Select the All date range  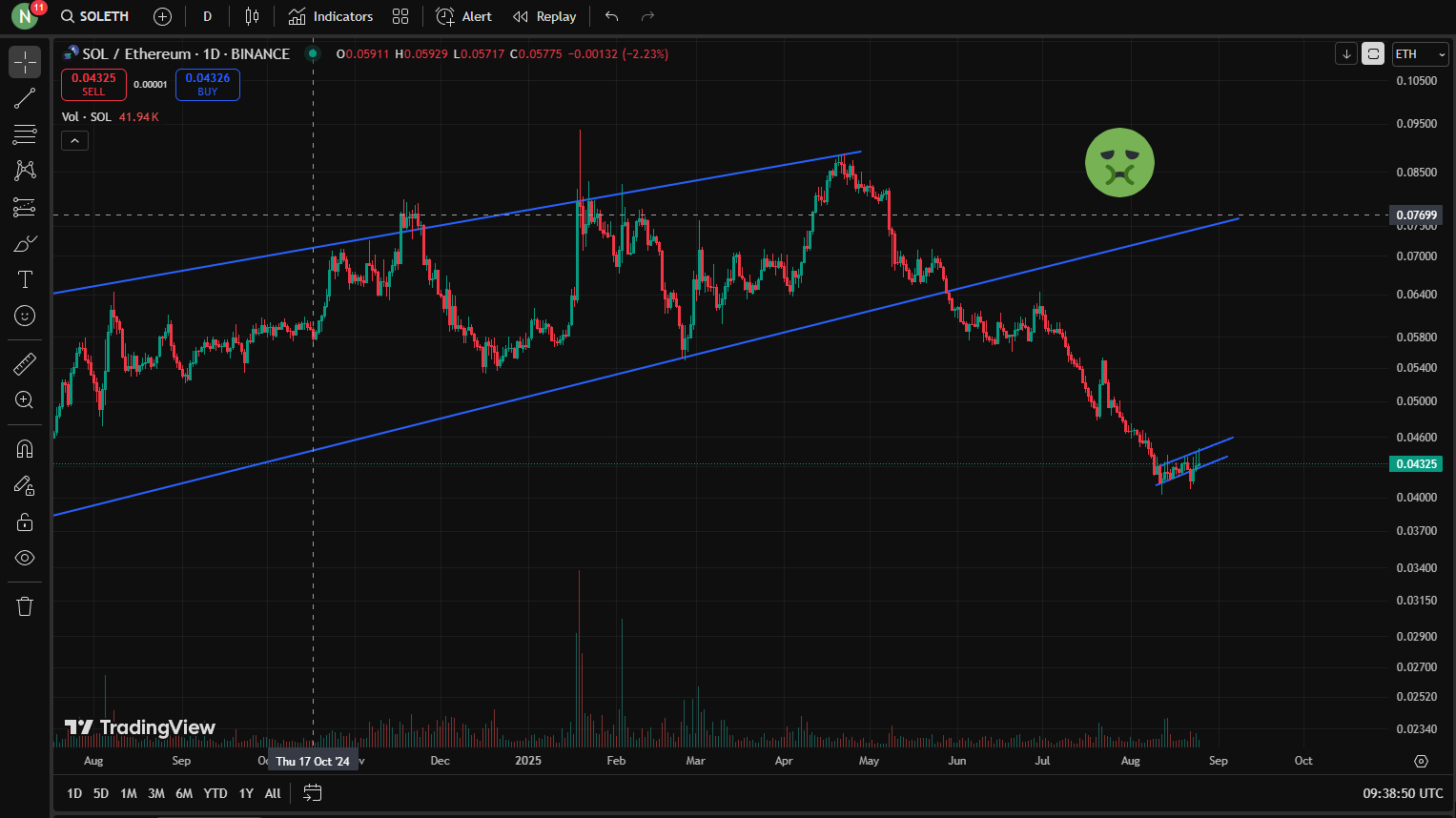tap(273, 793)
